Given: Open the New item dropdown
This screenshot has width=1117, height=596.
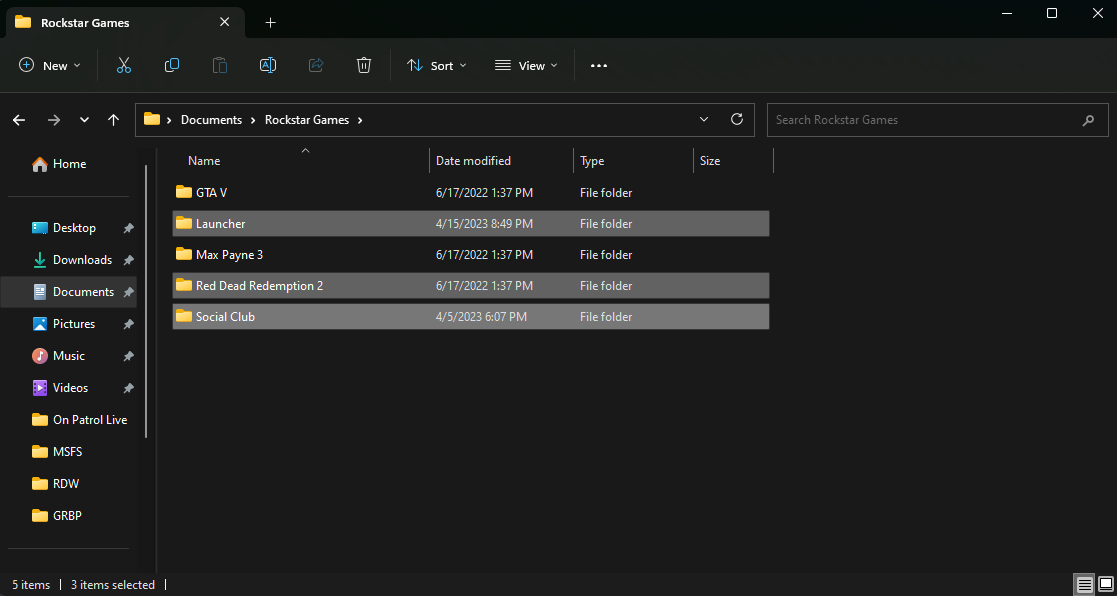Looking at the screenshot, I should pyautogui.click(x=50, y=66).
